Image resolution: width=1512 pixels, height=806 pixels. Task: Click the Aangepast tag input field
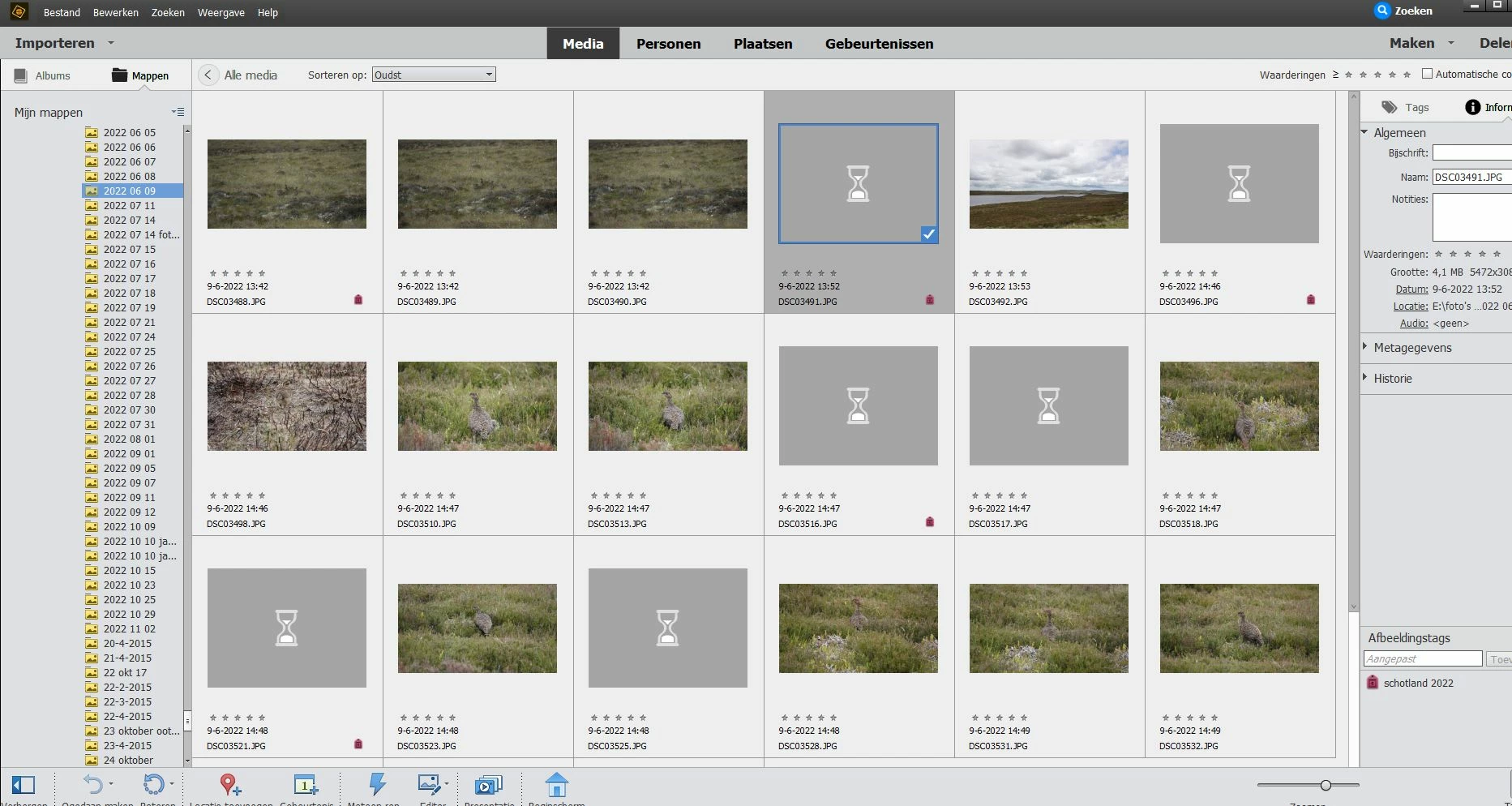[x=1423, y=659]
